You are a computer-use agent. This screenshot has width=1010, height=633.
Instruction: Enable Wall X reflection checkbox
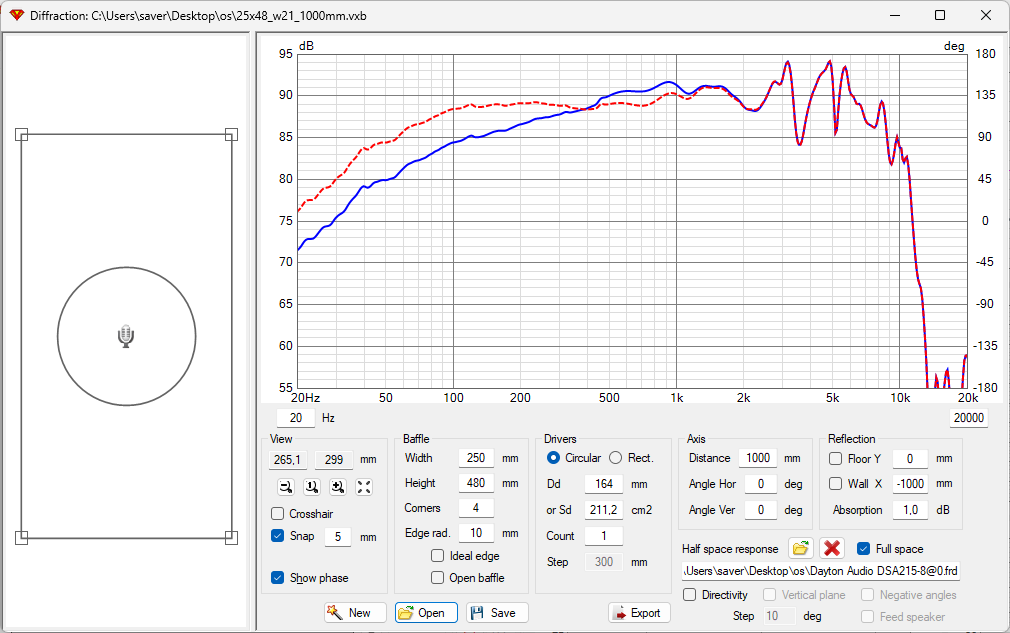(835, 484)
